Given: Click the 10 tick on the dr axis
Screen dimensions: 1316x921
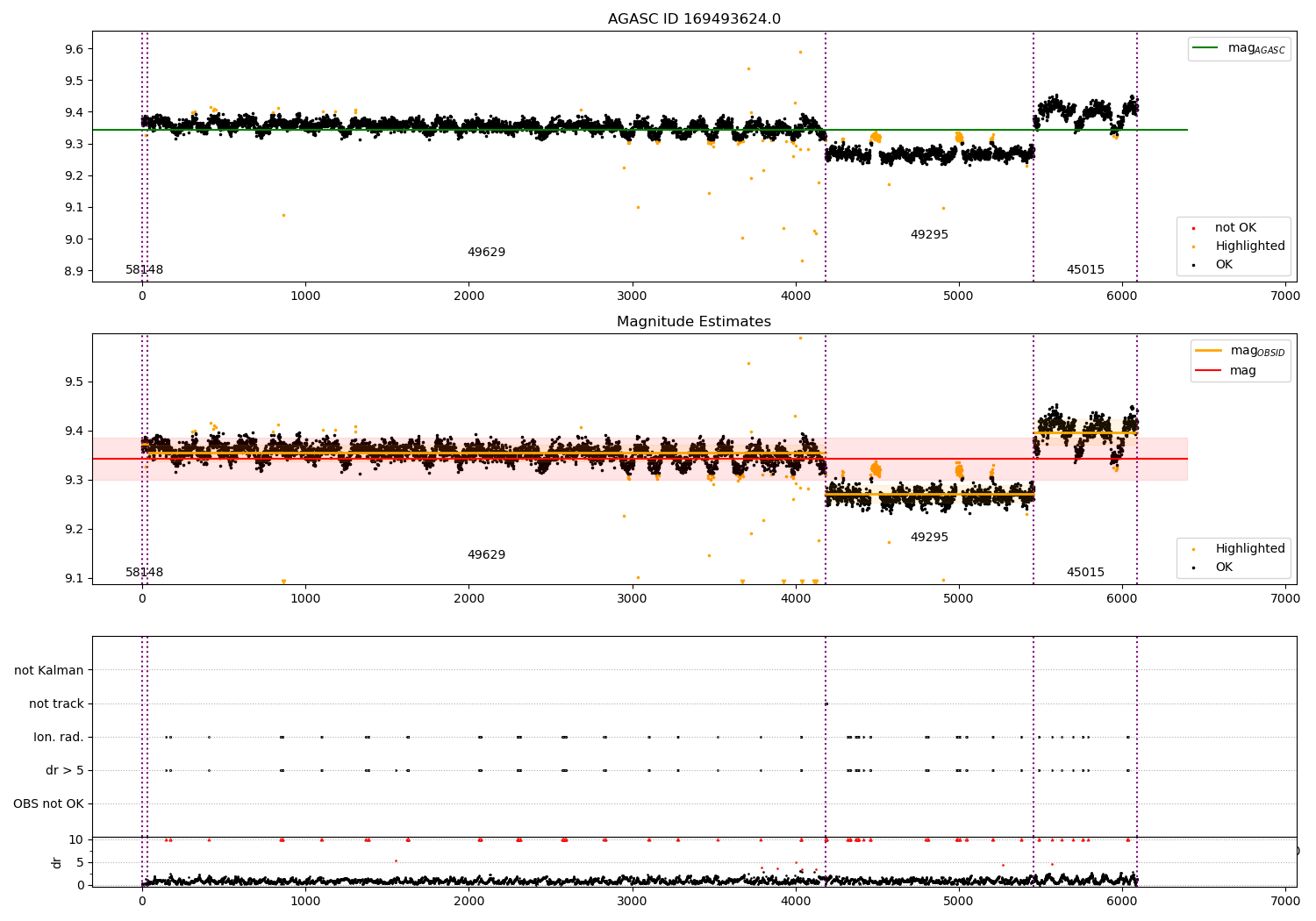Looking at the screenshot, I should click(x=76, y=839).
